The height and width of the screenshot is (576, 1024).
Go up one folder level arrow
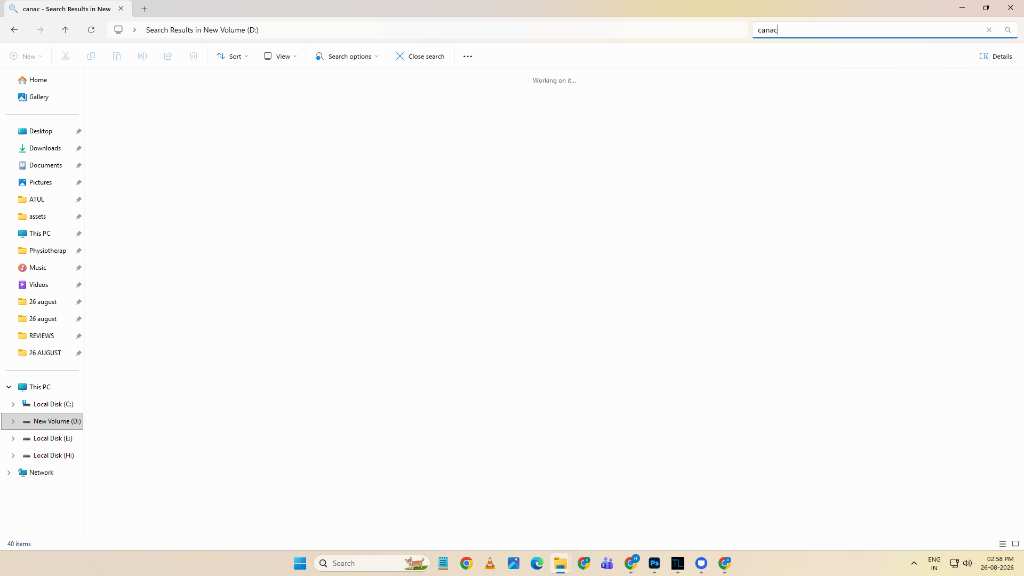pyautogui.click(x=65, y=30)
